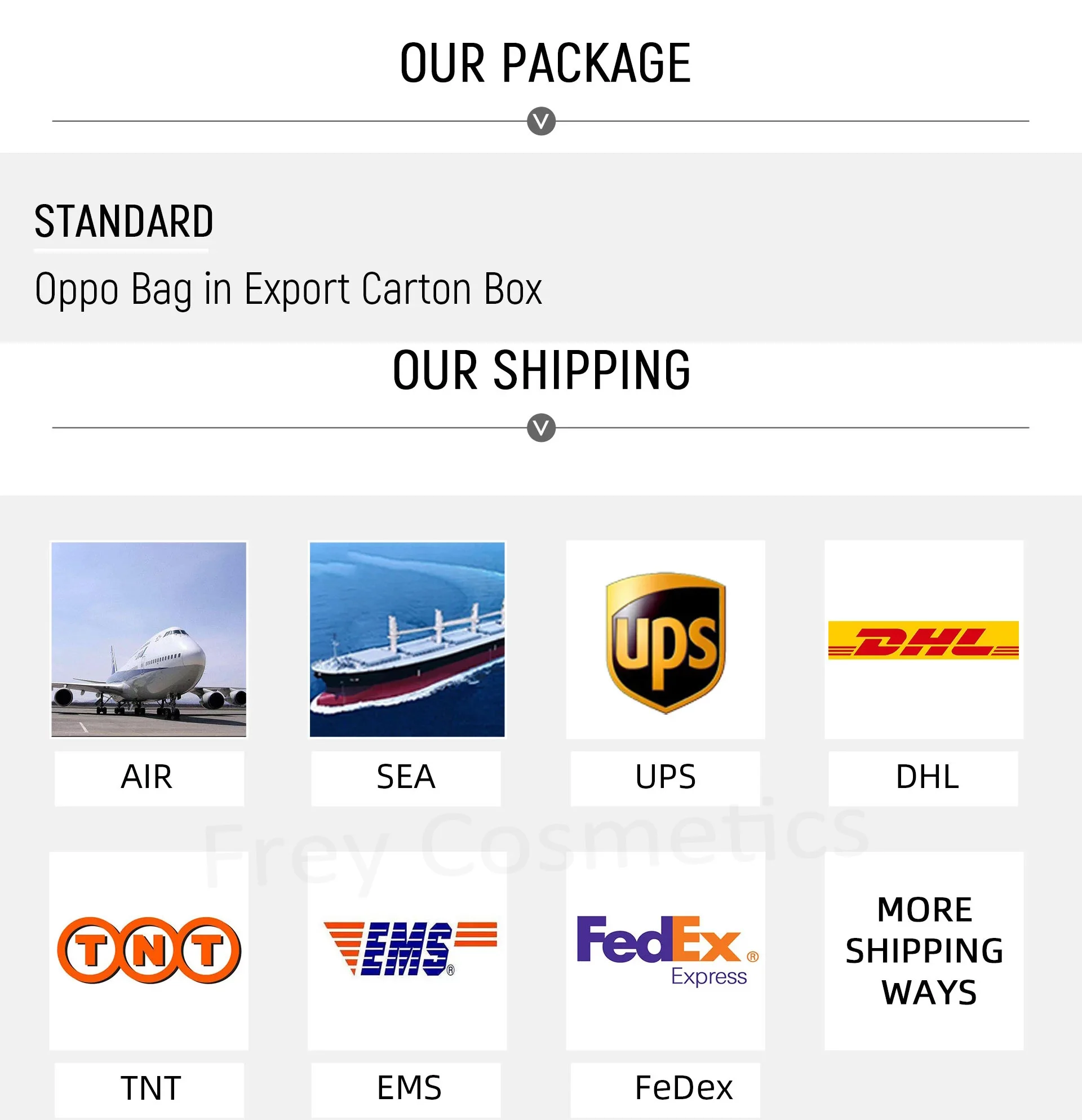Viewport: 1082px width, 1120px height.
Task: Select the TNT text label
Action: 151,1088
